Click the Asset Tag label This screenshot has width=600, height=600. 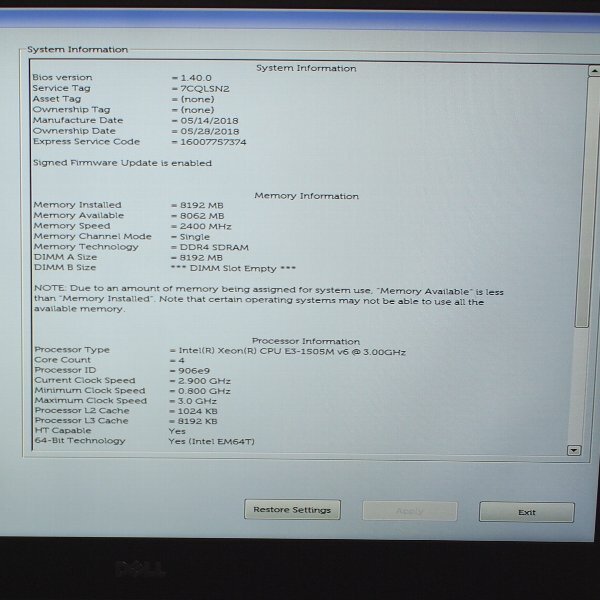point(57,99)
